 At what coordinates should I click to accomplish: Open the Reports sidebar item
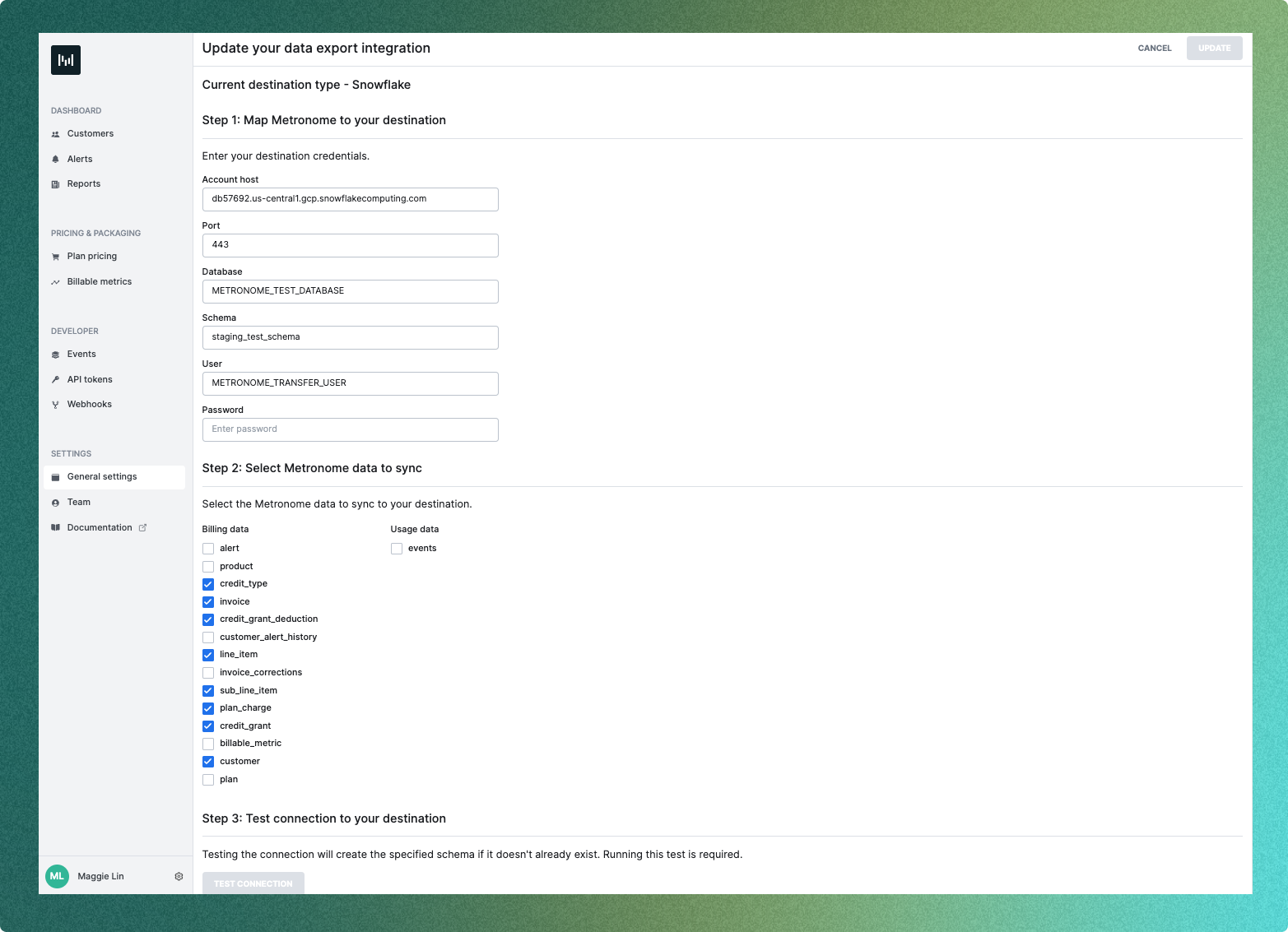[x=114, y=184]
